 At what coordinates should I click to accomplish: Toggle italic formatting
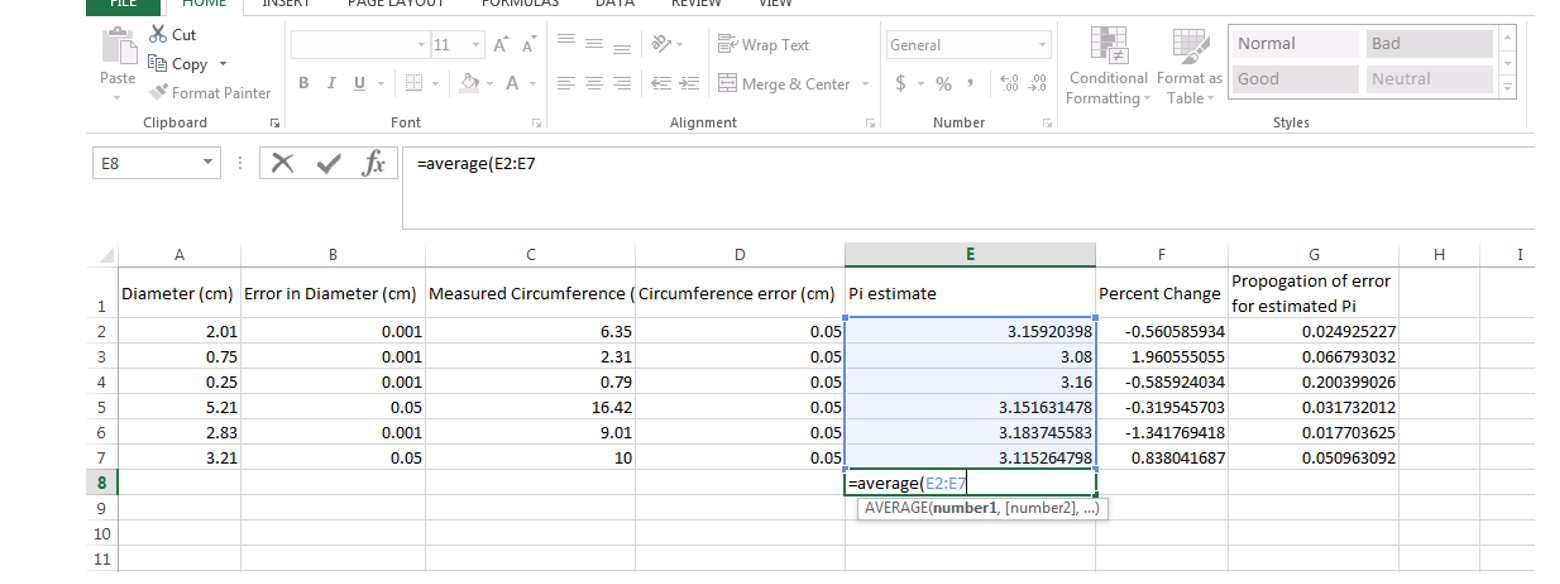pos(330,84)
